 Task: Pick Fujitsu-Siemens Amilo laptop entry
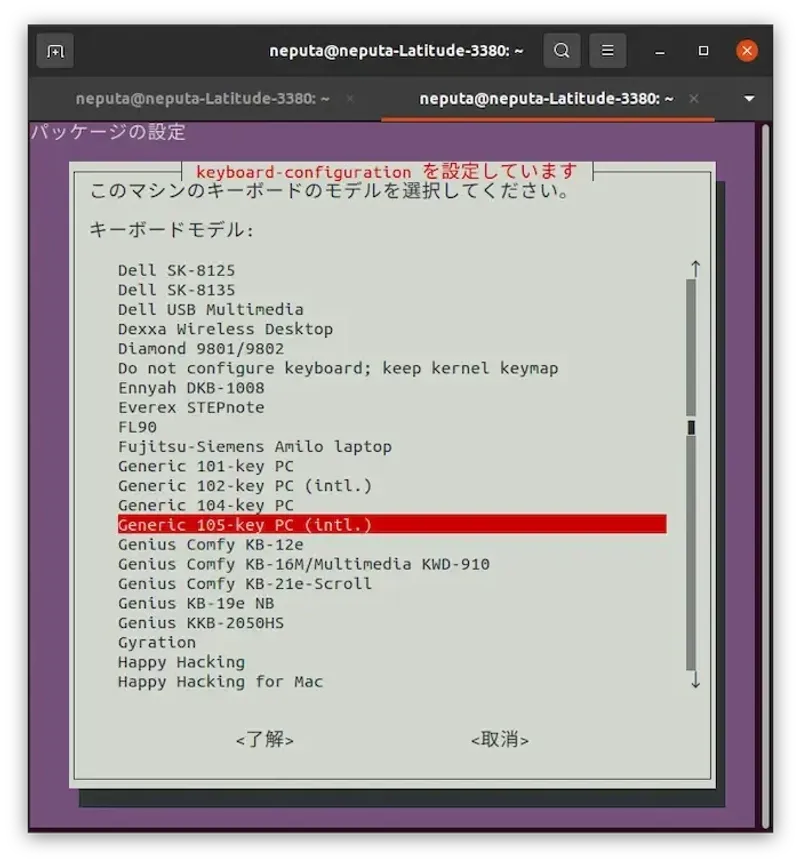click(254, 446)
